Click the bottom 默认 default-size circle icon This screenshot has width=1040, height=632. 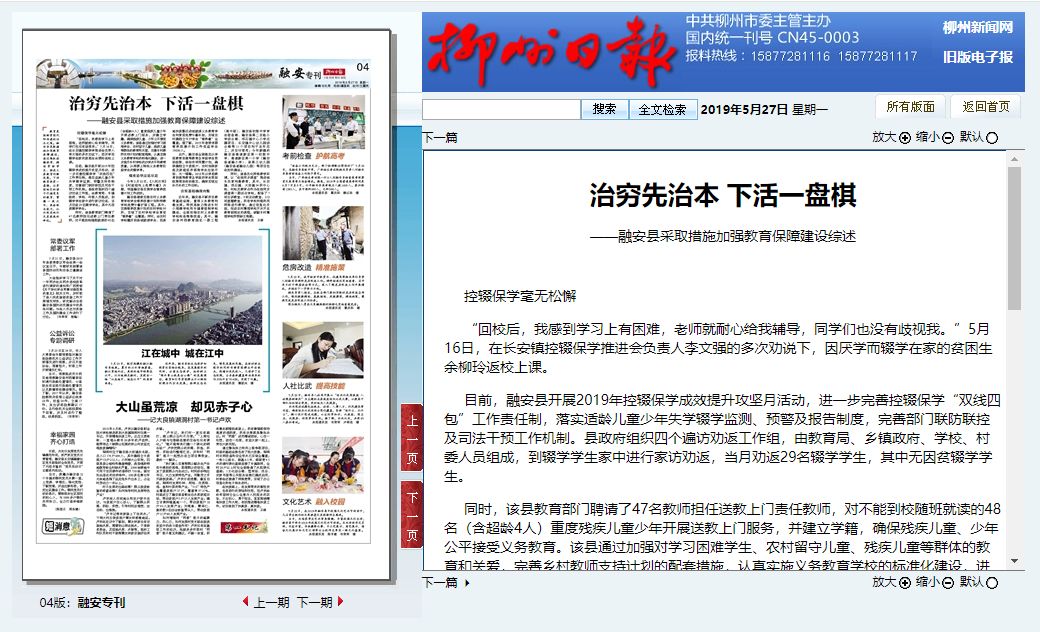point(992,583)
